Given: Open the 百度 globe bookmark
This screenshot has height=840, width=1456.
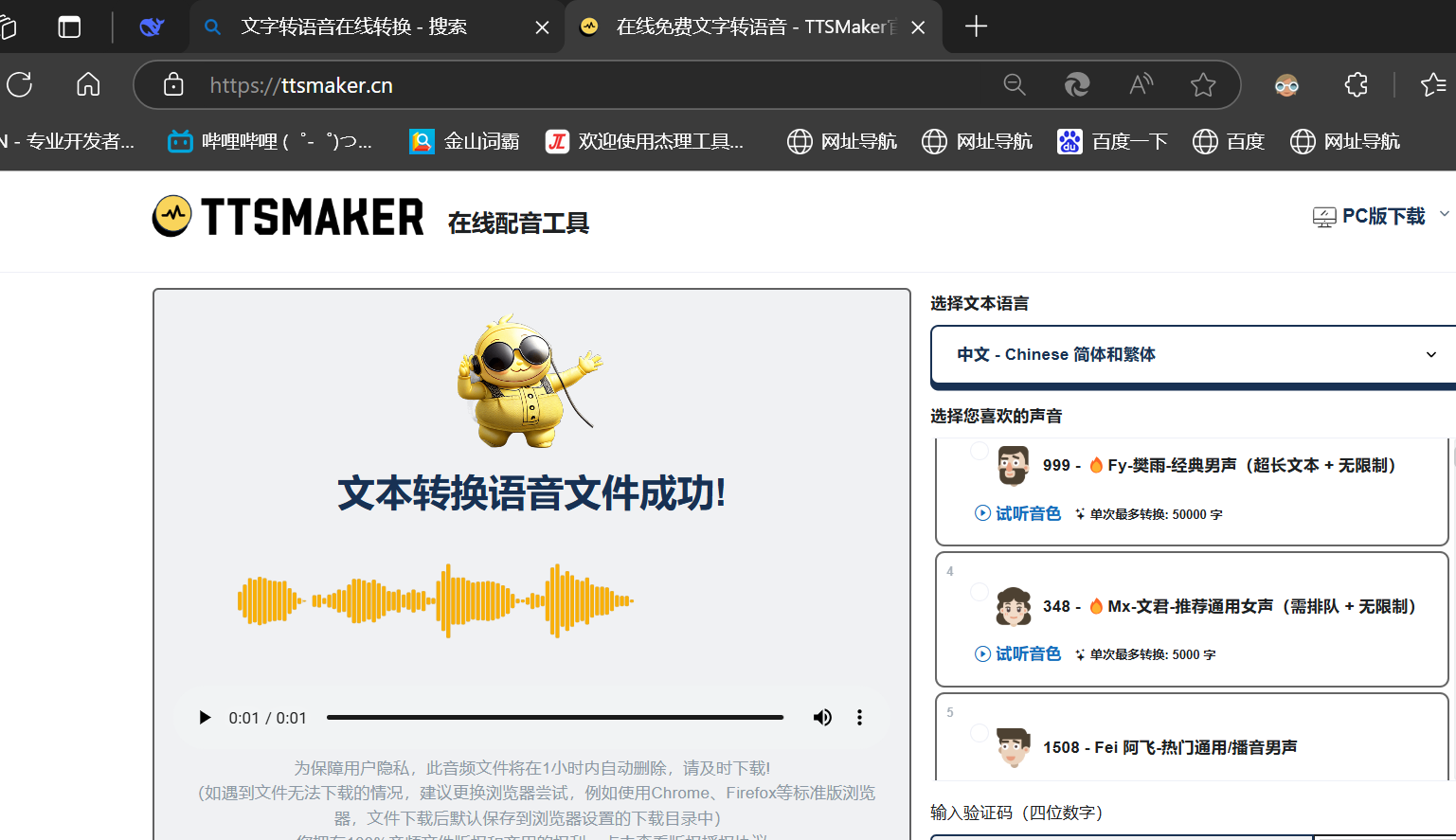Looking at the screenshot, I should point(1229,141).
